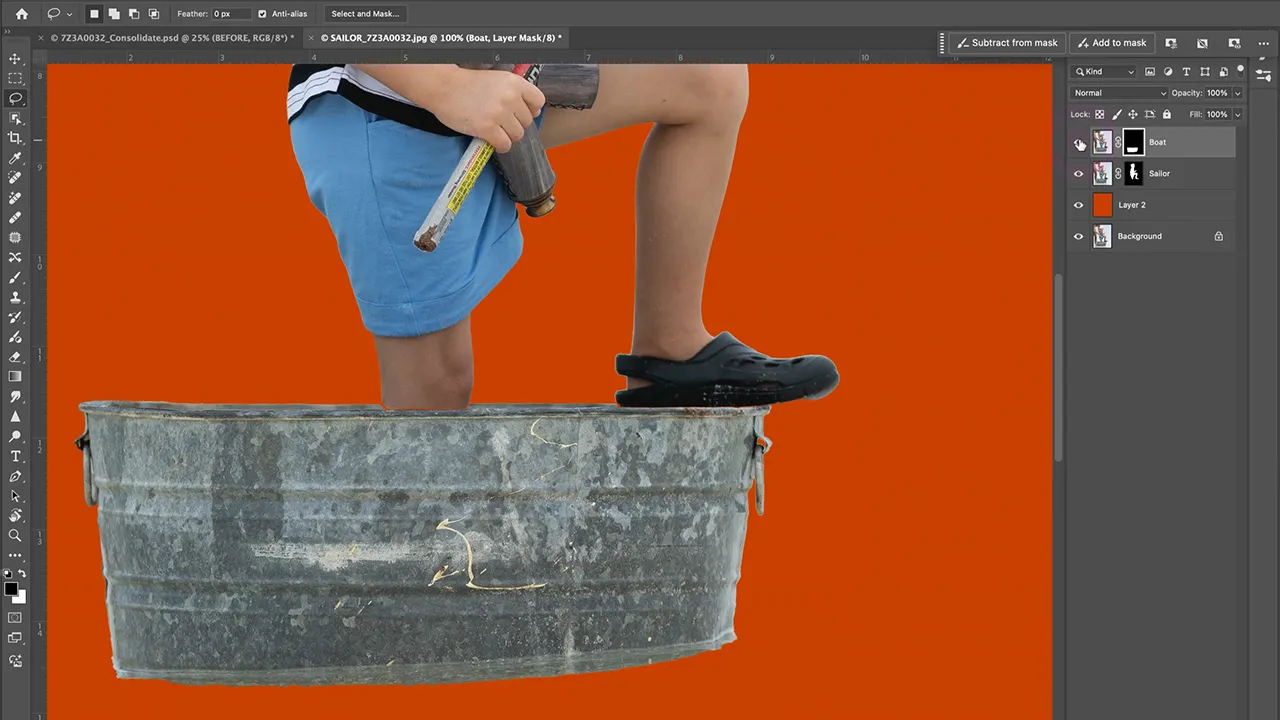Select the Dodge tool
This screenshot has width=1280, height=720.
(15, 436)
